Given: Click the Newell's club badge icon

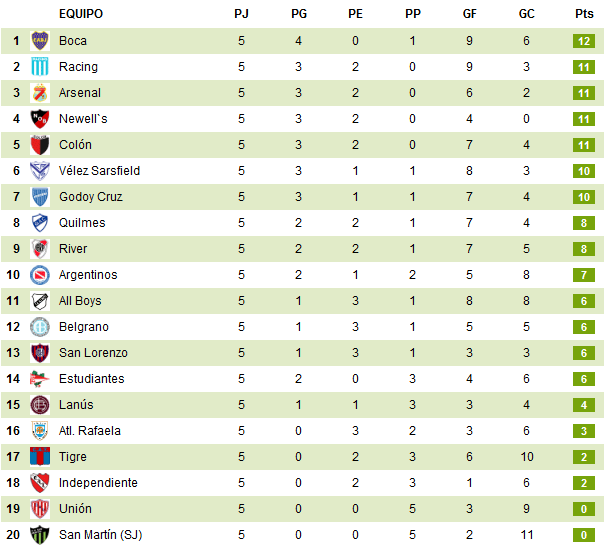Looking at the screenshot, I should point(40,119).
